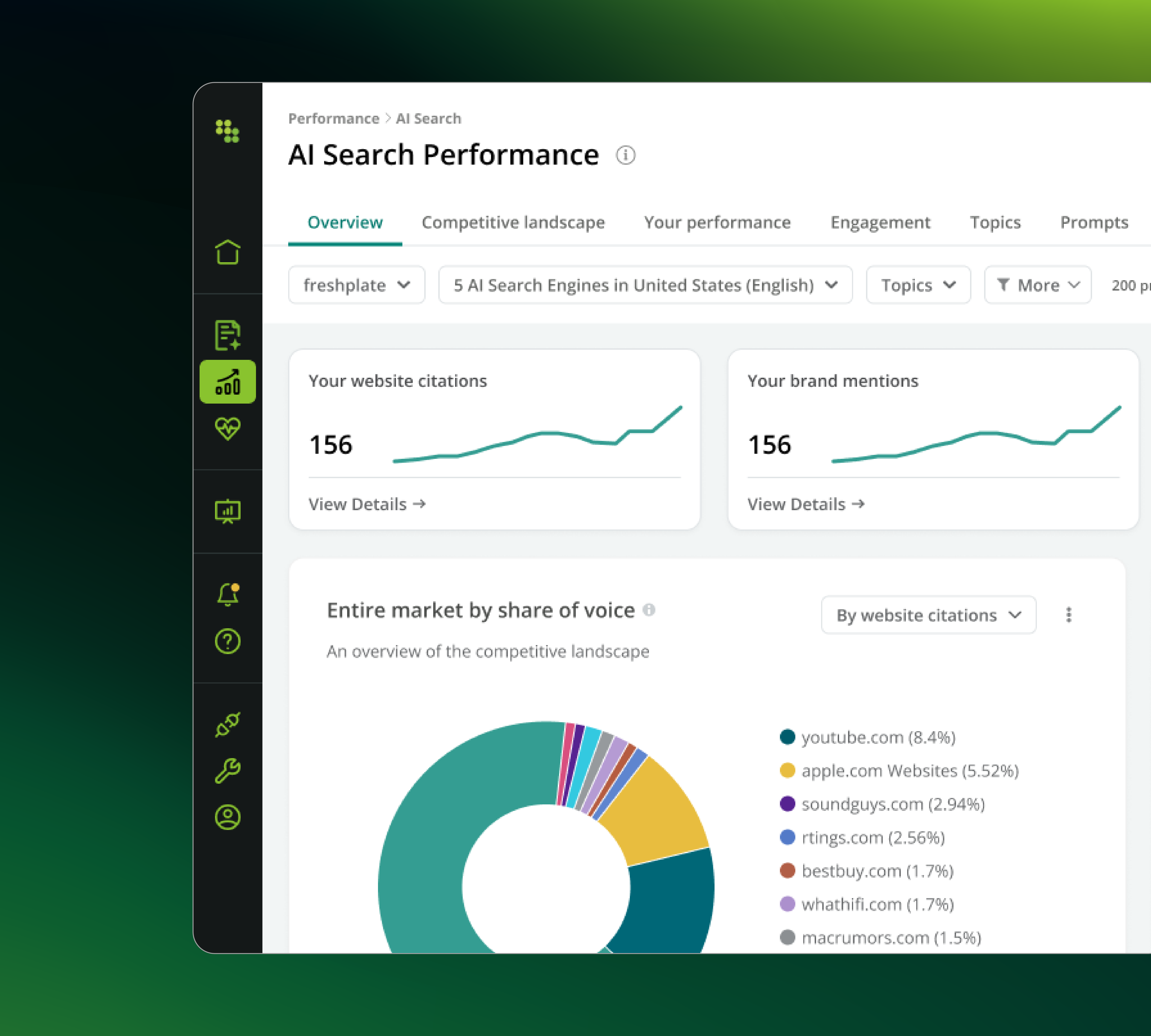The width and height of the screenshot is (1151, 1036).
Task: Open the help question mark icon
Action: point(228,642)
